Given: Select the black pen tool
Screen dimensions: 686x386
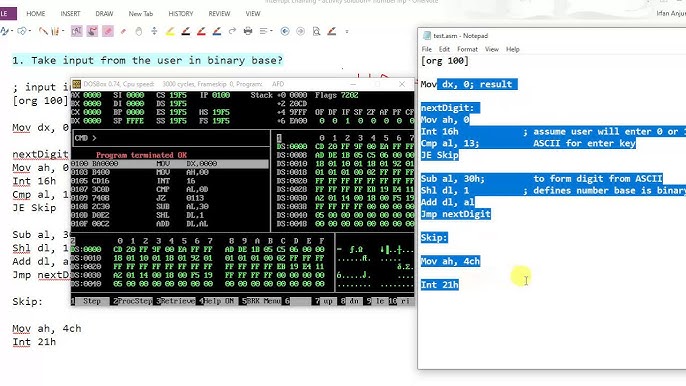Looking at the screenshot, I should (x=186, y=31).
